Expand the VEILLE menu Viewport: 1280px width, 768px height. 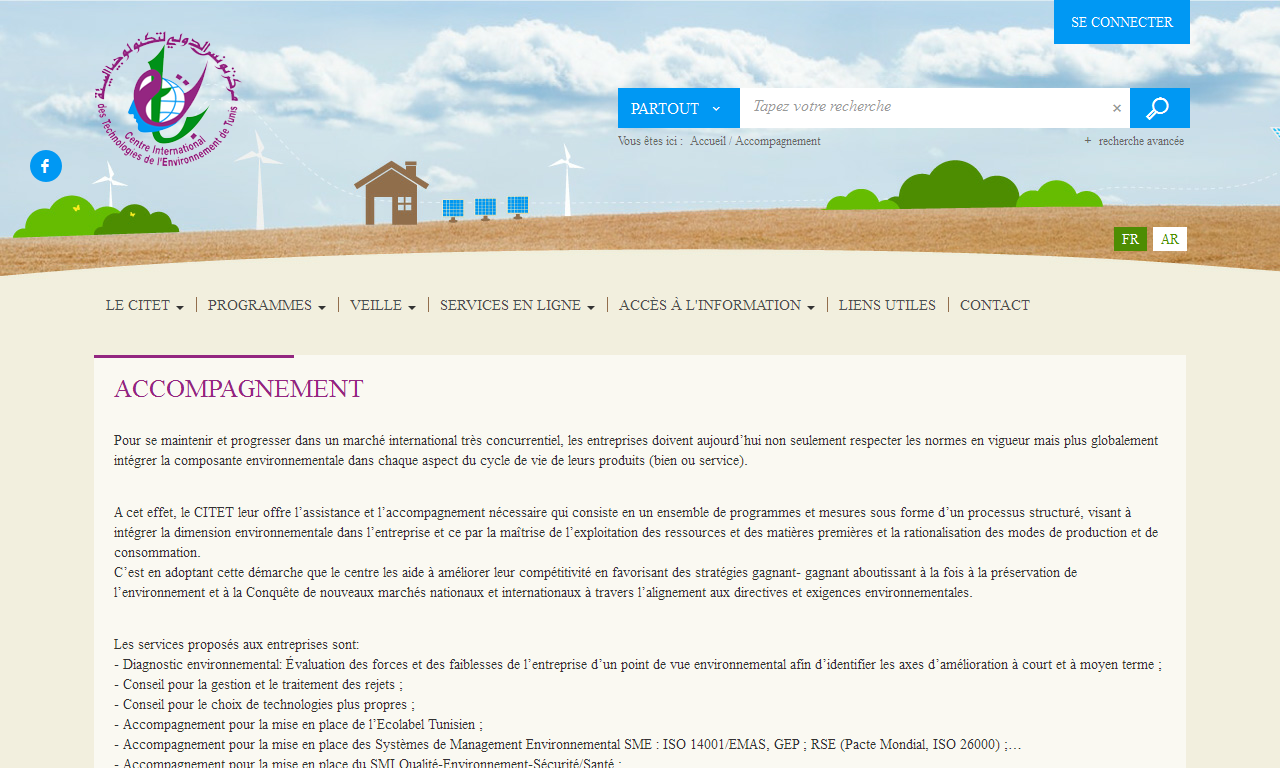click(x=383, y=305)
